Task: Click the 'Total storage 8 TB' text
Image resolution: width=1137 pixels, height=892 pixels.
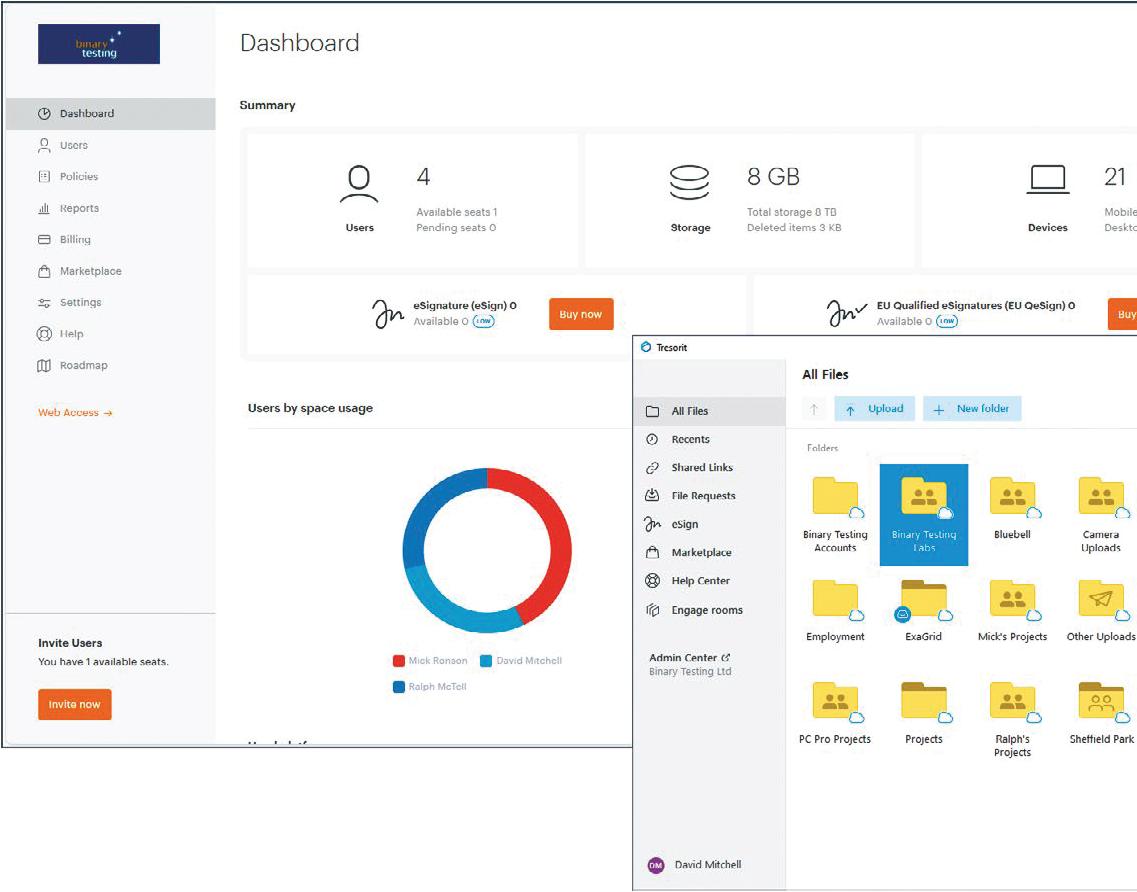Action: [792, 212]
